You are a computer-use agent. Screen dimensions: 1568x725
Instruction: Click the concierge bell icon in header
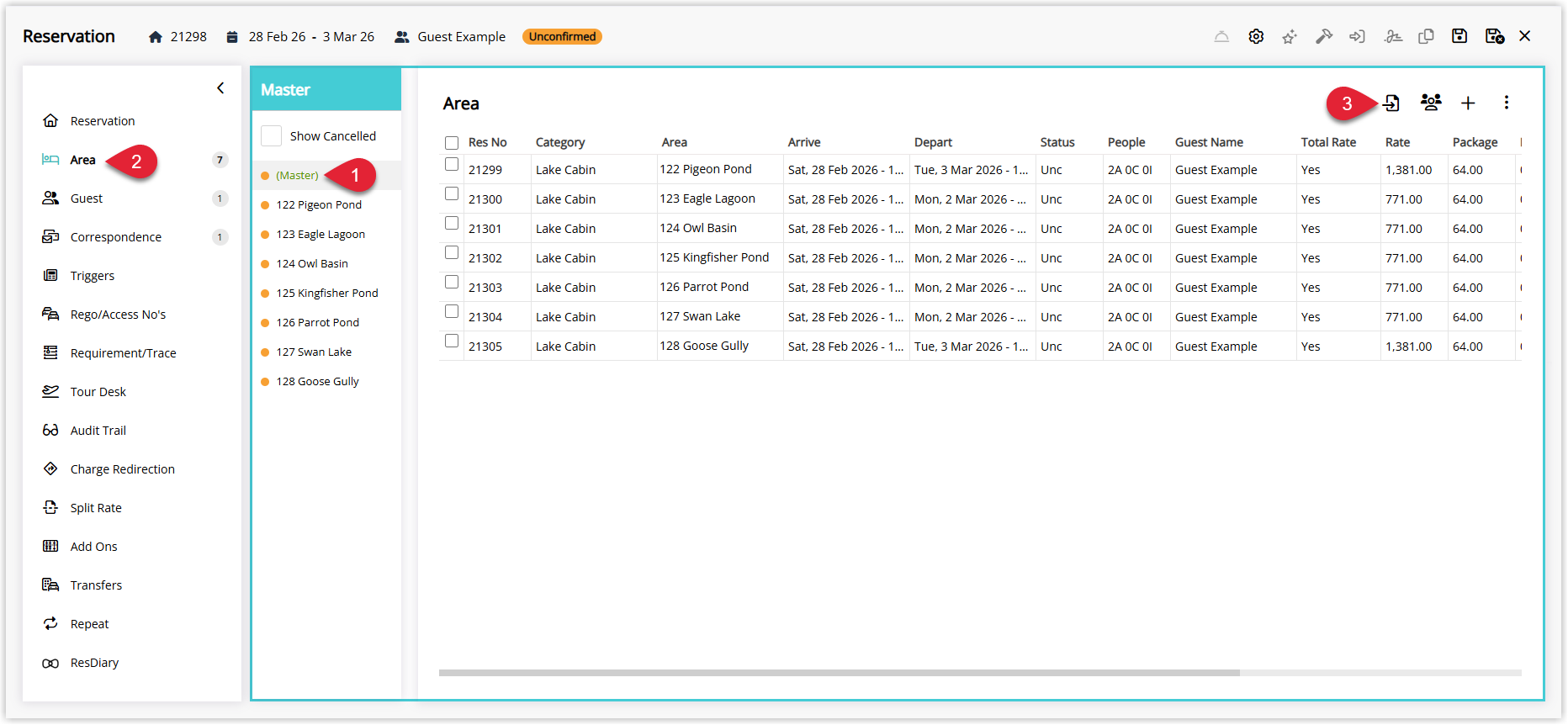pos(1221,36)
